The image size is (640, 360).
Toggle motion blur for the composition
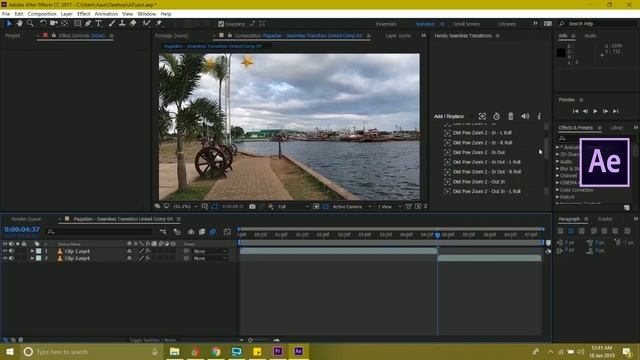pos(213,232)
